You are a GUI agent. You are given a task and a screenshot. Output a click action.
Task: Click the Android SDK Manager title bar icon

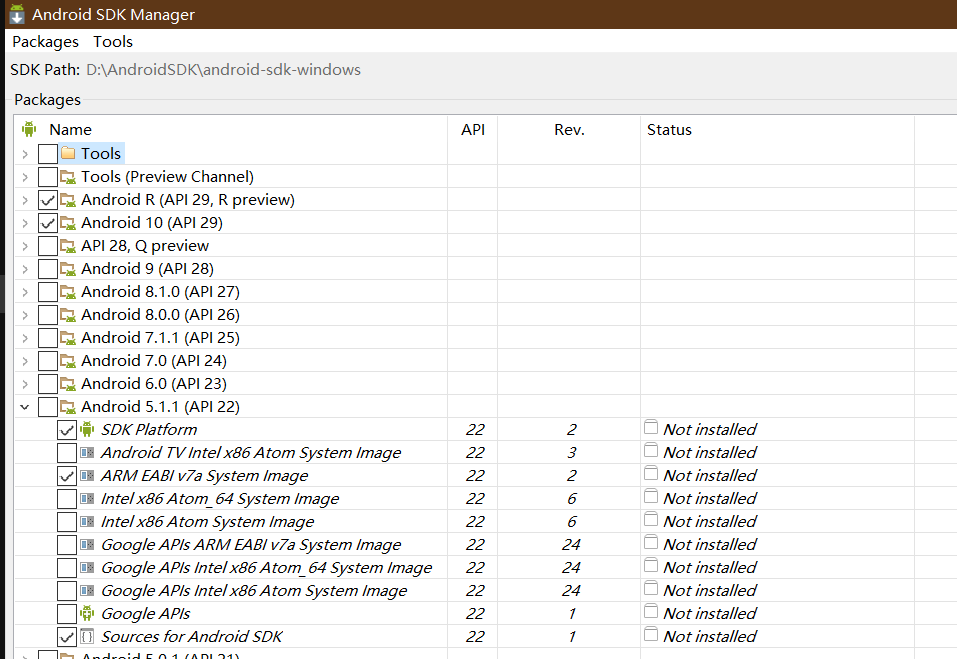(17, 15)
